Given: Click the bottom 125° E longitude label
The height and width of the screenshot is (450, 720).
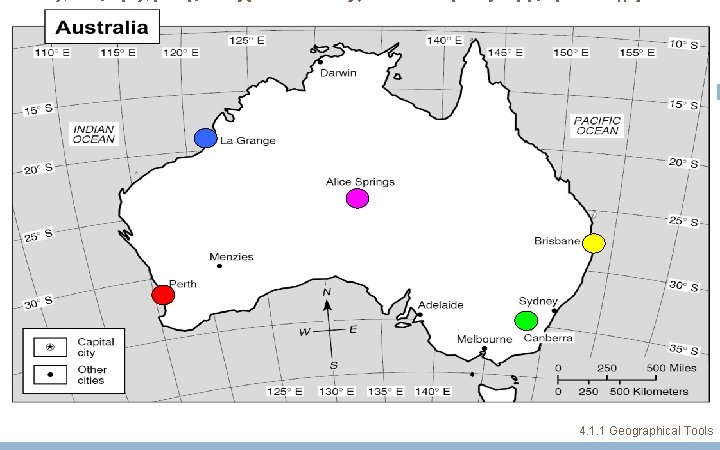Looking at the screenshot, I should coord(285,392).
